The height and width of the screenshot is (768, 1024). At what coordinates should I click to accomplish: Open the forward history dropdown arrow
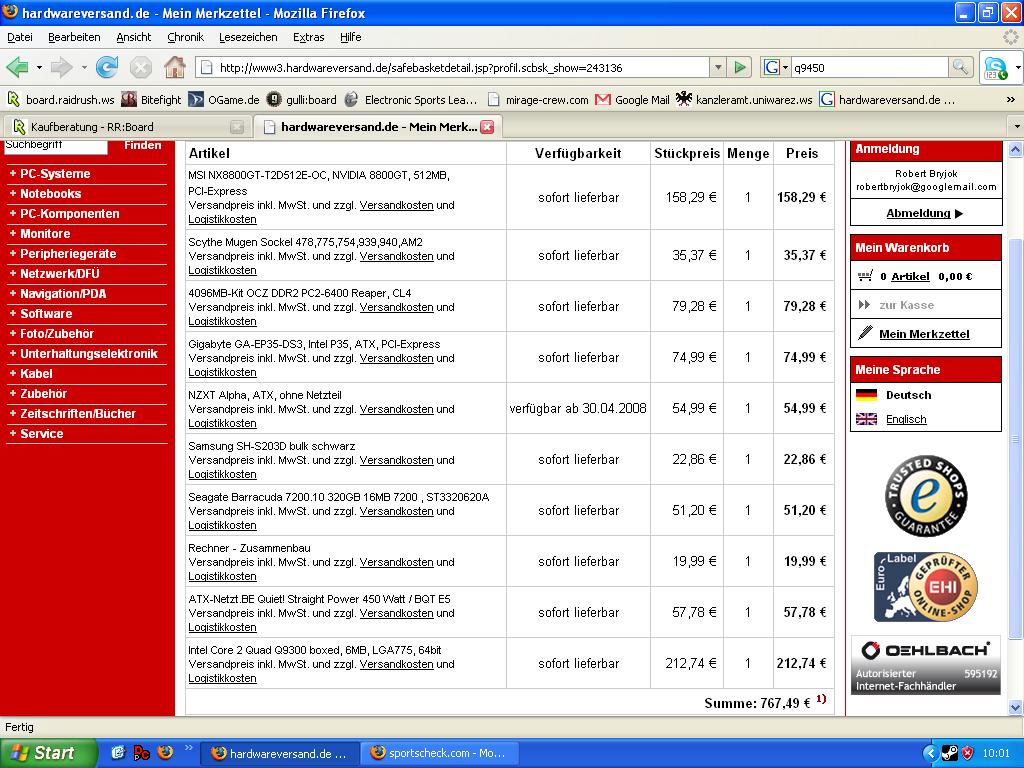(84, 67)
